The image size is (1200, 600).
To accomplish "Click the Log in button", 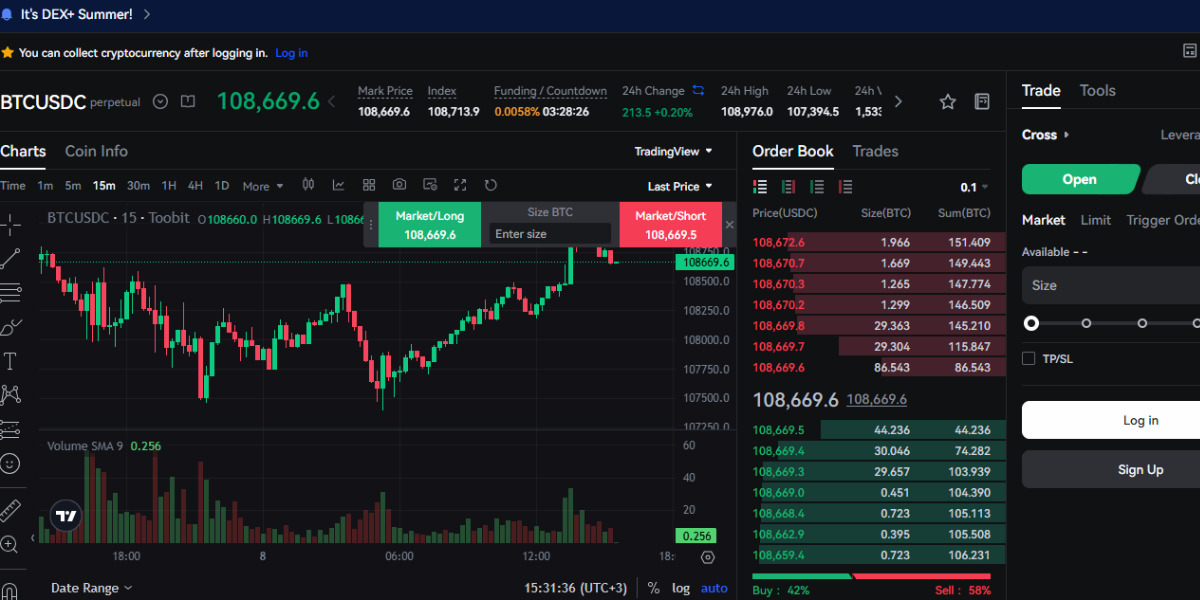I will coord(1140,420).
